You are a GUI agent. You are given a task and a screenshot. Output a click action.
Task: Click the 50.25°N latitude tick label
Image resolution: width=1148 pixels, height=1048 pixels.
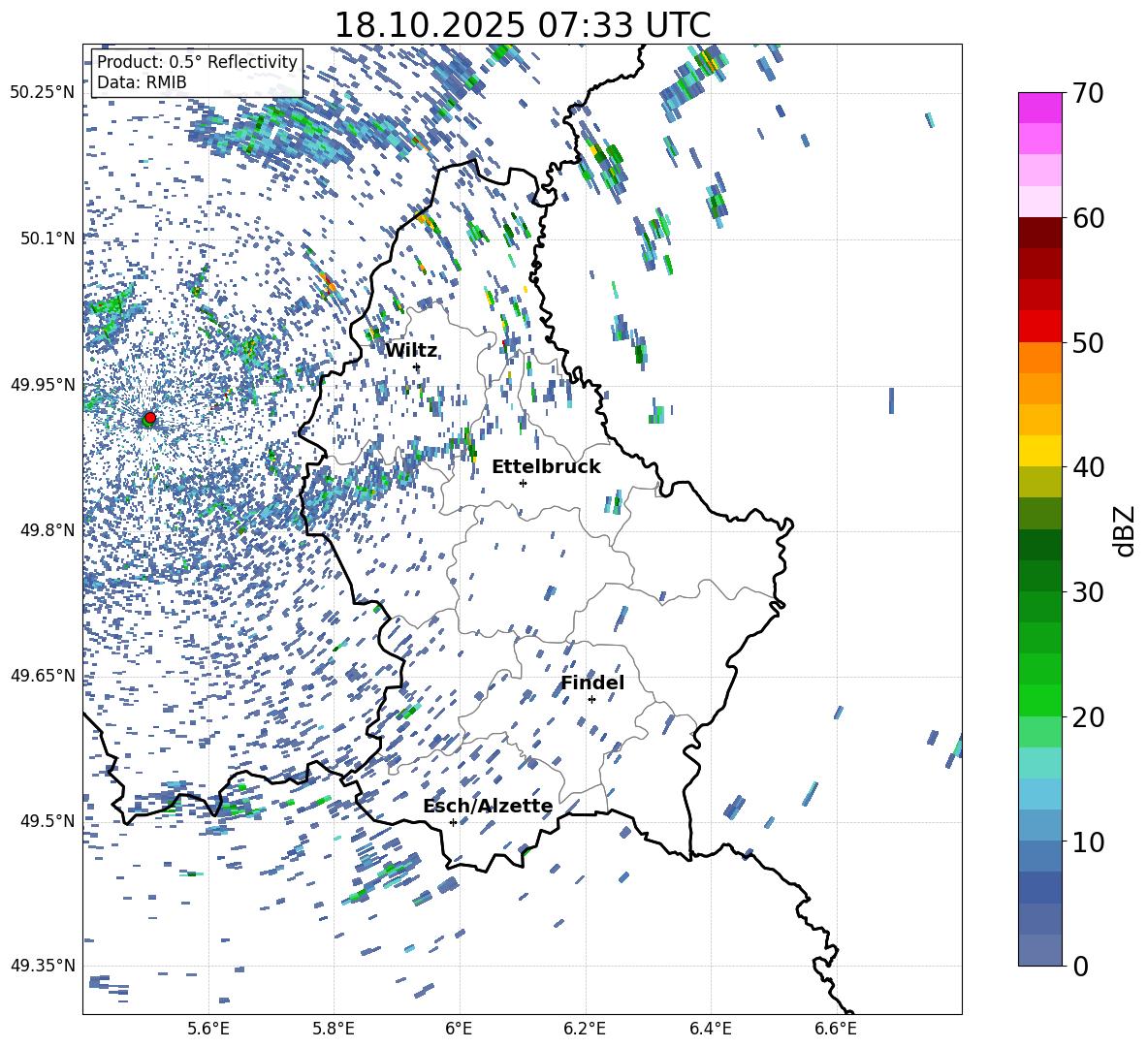point(43,93)
